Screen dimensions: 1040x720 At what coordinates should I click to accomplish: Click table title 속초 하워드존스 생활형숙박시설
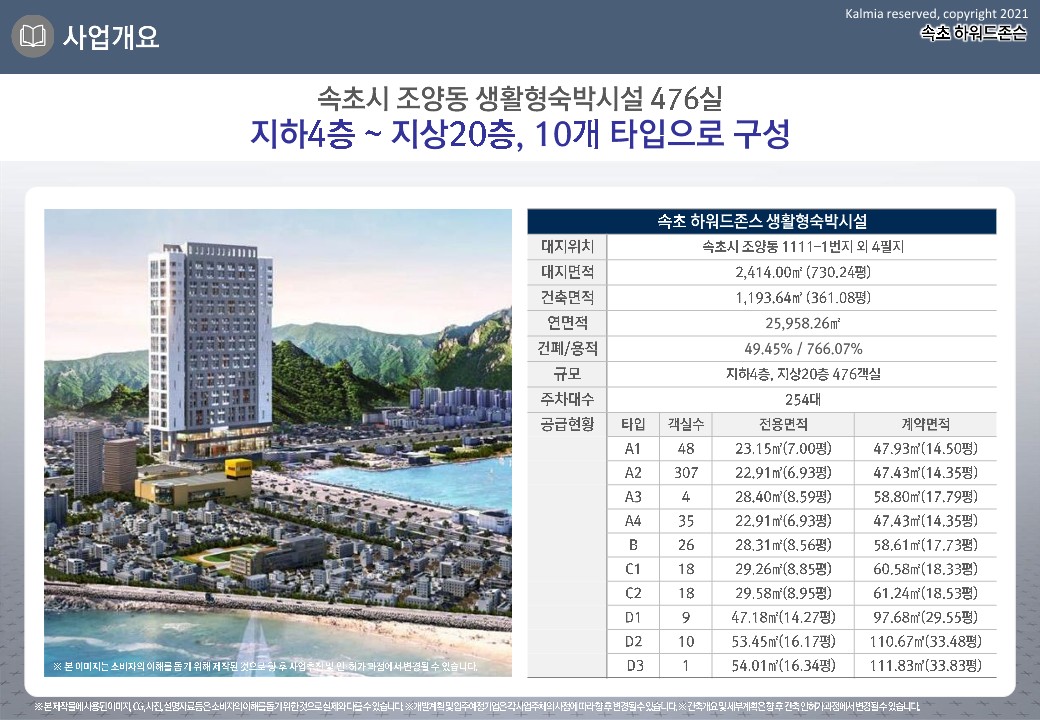pos(761,221)
